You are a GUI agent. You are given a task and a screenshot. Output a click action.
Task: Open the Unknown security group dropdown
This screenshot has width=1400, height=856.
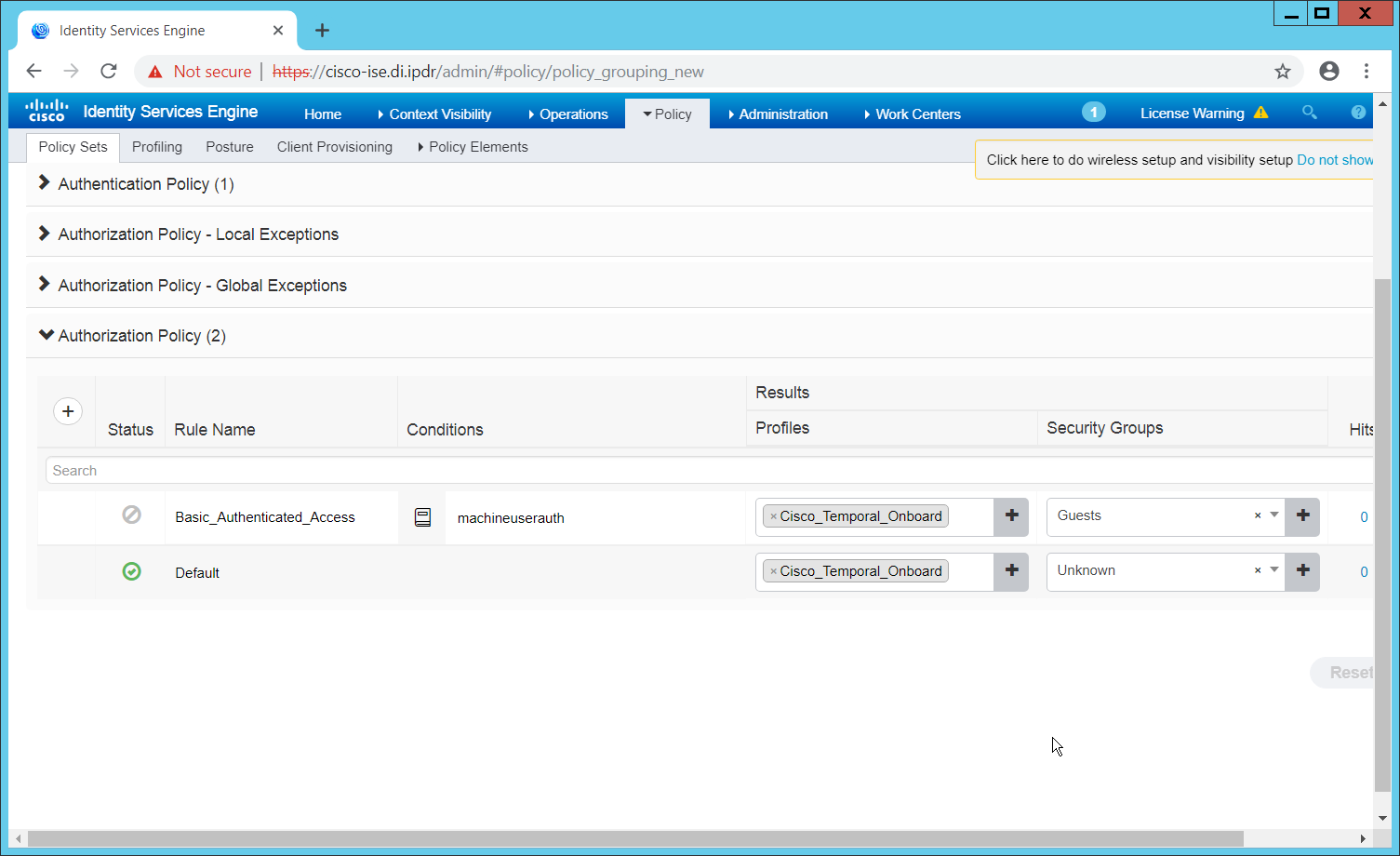[1274, 570]
